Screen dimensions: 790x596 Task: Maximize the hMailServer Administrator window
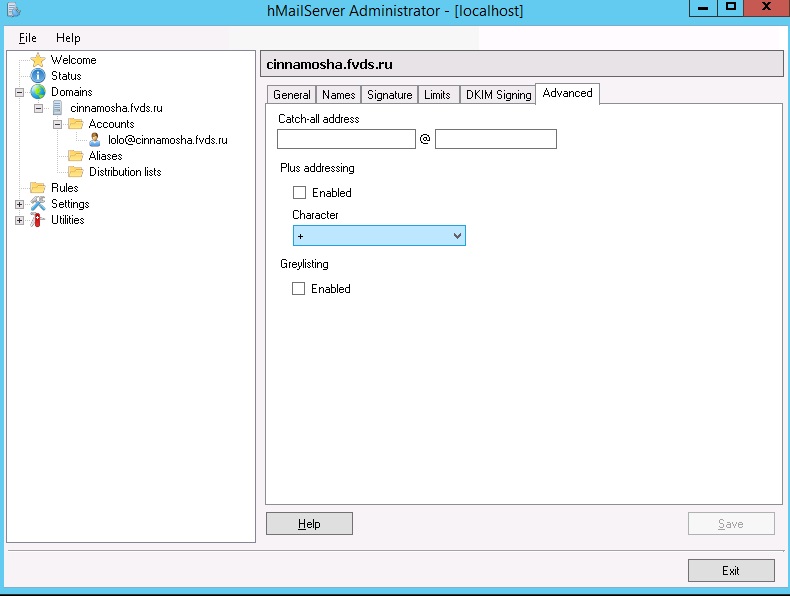[x=730, y=8]
